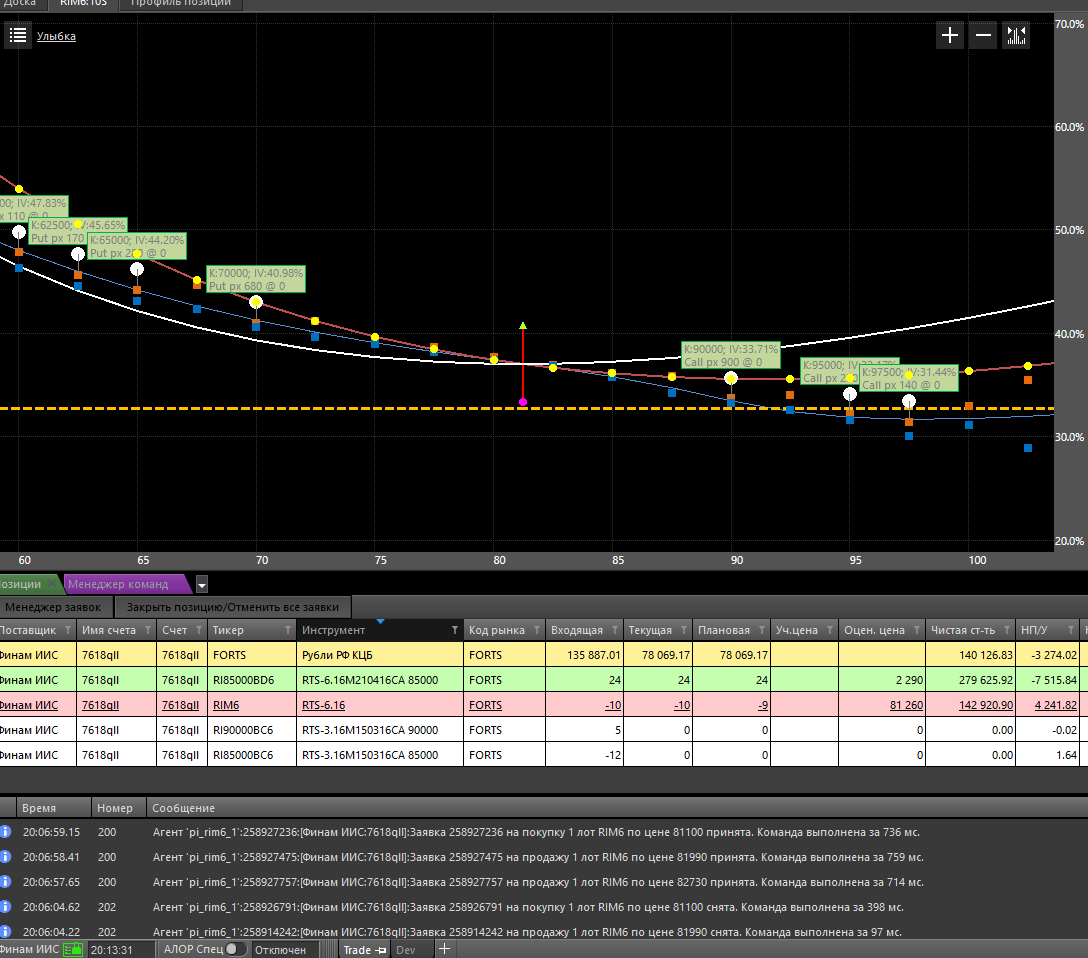The image size is (1088, 958).
Task: Click the info icon of first log message
Action: coord(5,832)
